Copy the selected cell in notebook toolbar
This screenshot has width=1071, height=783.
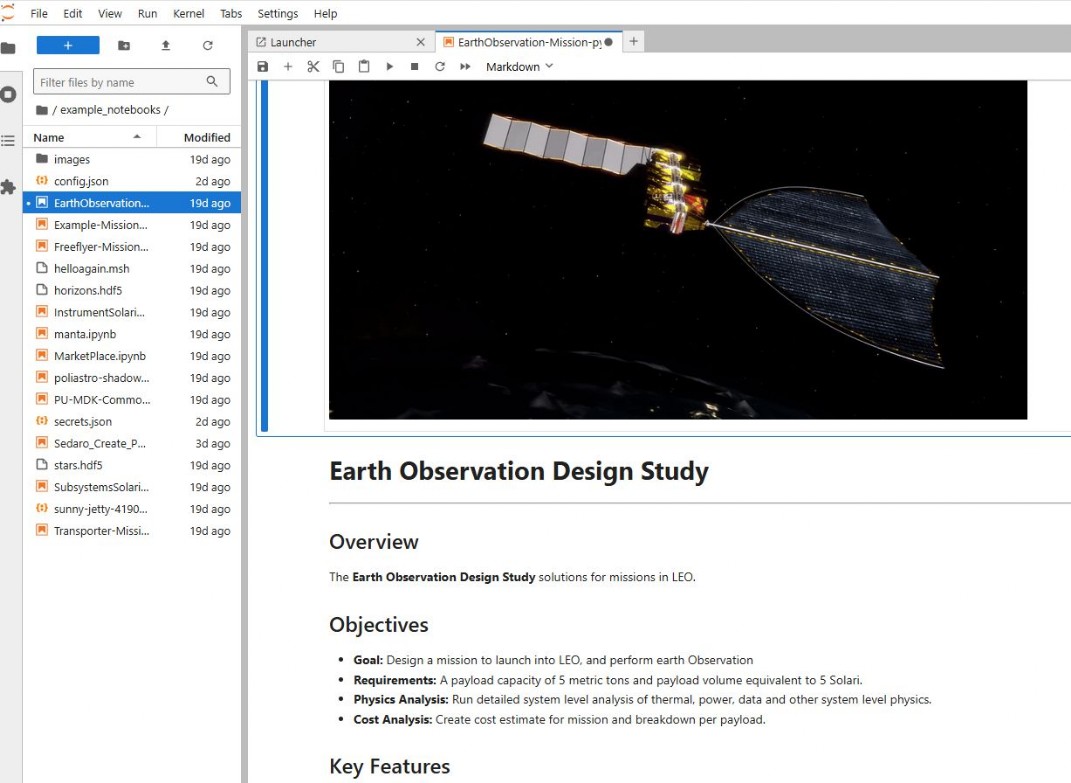click(x=338, y=67)
